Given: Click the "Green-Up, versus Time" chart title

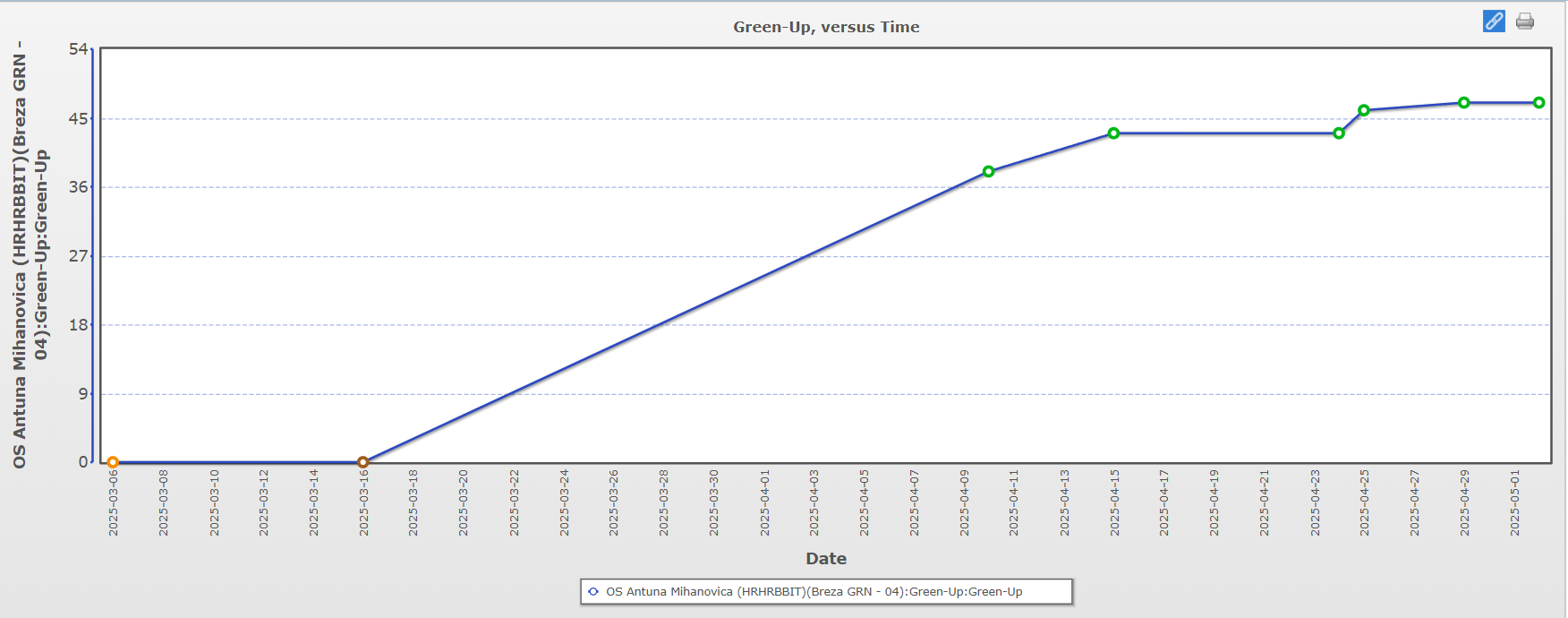Looking at the screenshot, I should [826, 27].
